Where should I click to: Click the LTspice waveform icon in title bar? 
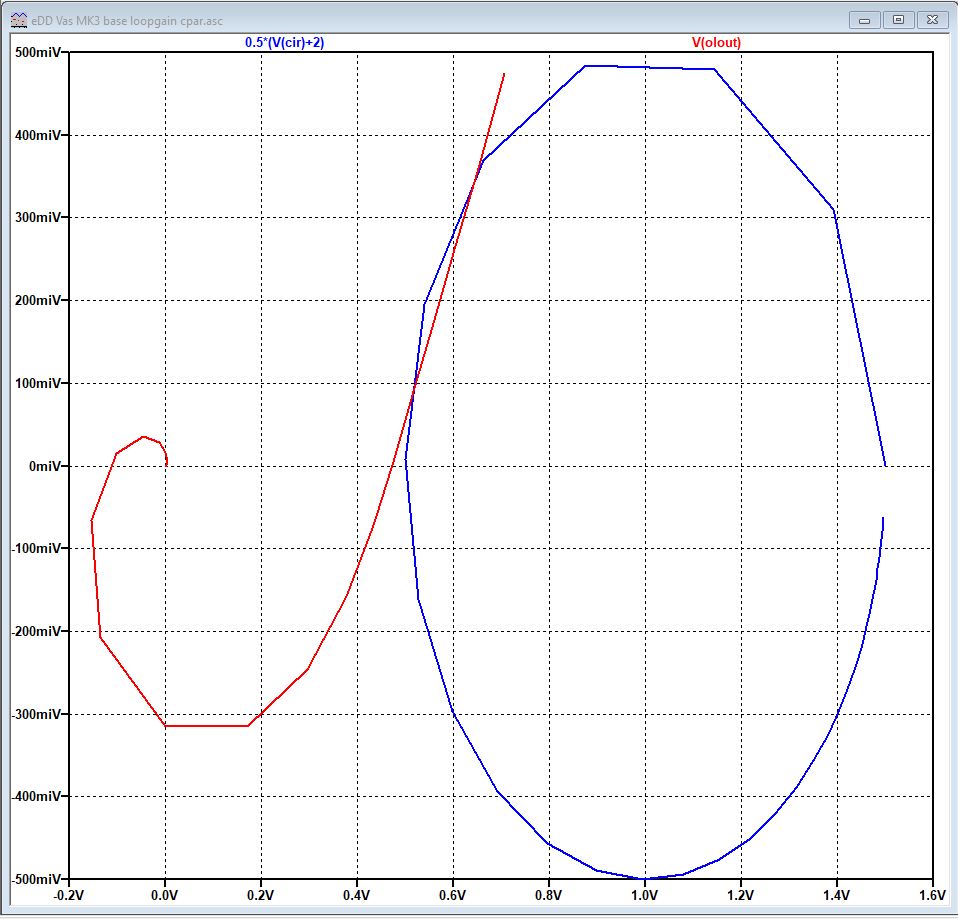point(20,20)
